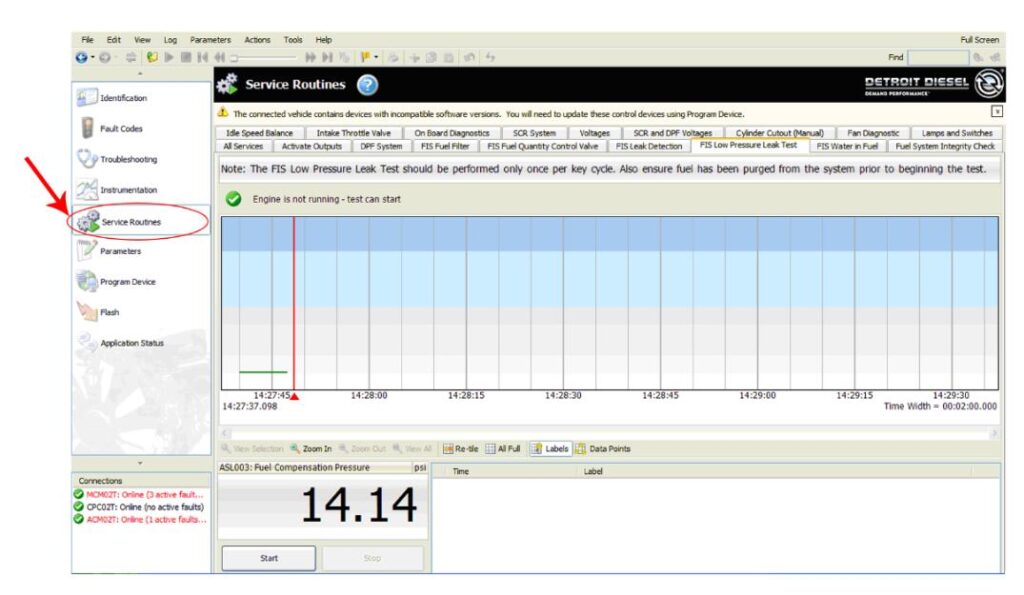Viewport: 1024px width, 595px height.
Task: Click the Find input field
Action: 938,57
